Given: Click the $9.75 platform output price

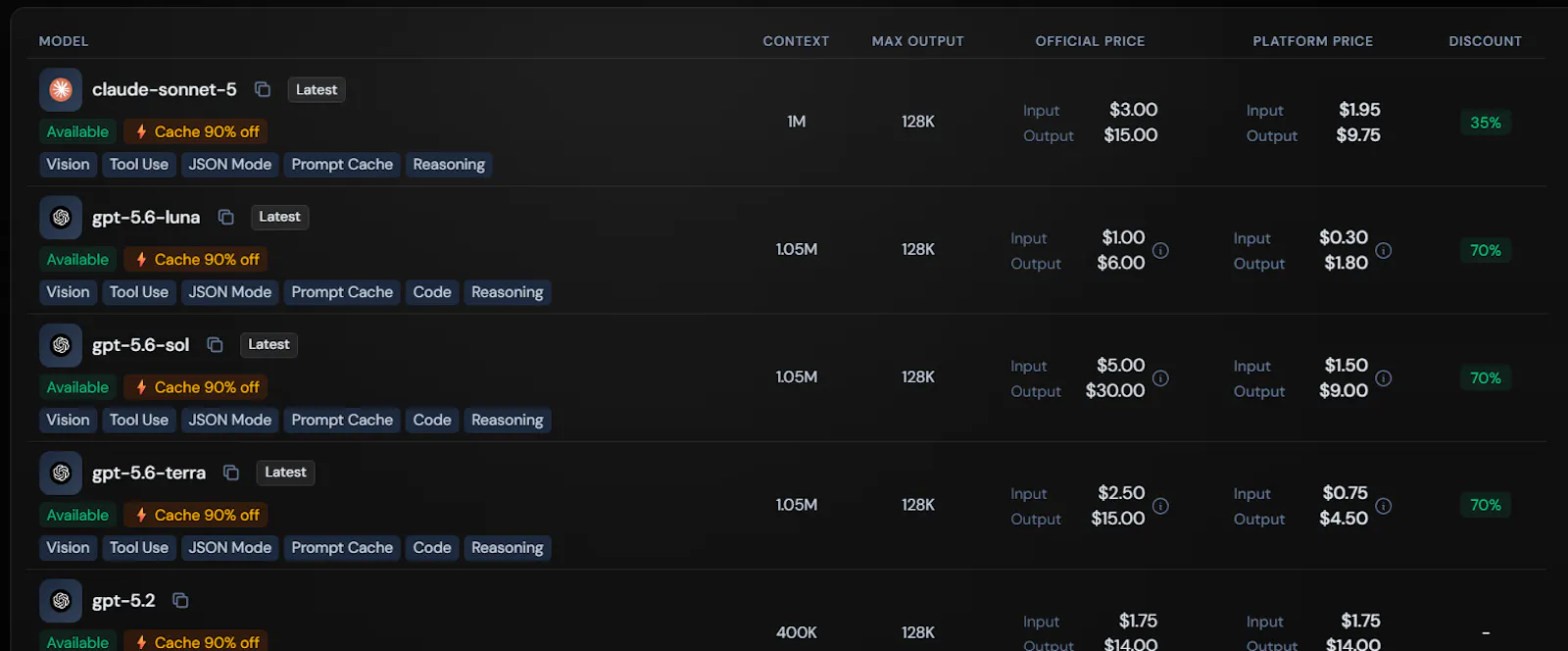Looking at the screenshot, I should click(x=1358, y=135).
